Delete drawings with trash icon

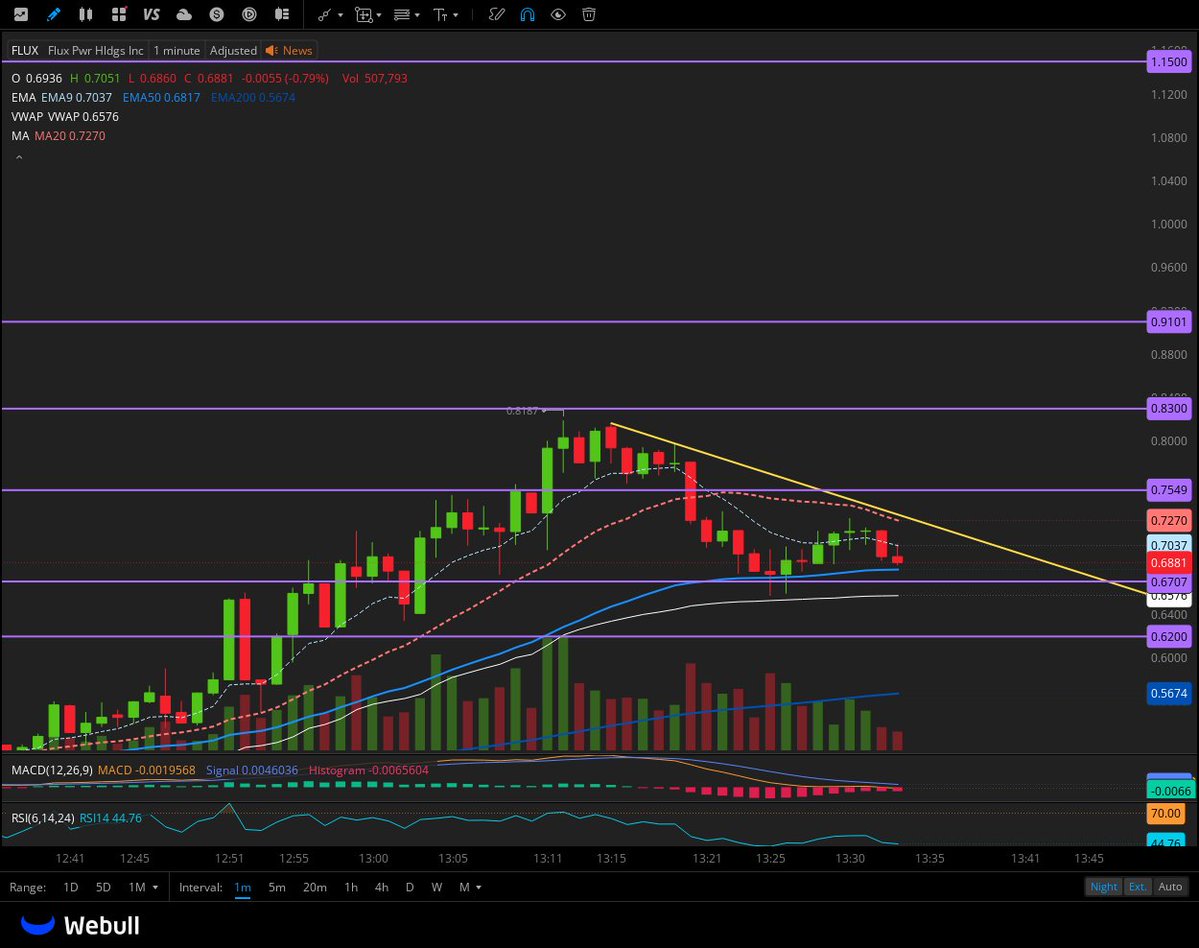[x=589, y=15]
